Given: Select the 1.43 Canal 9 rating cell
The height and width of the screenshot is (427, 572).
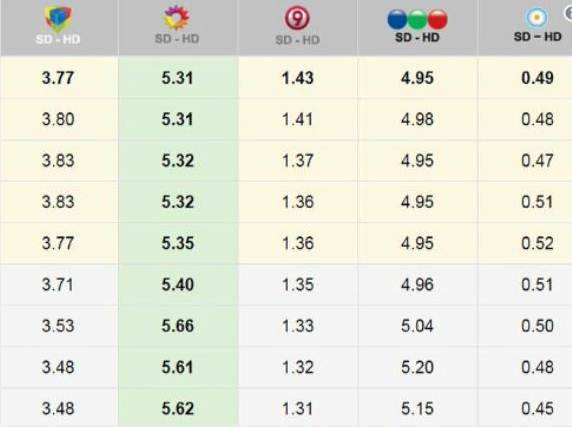Looking at the screenshot, I should 298,78.
